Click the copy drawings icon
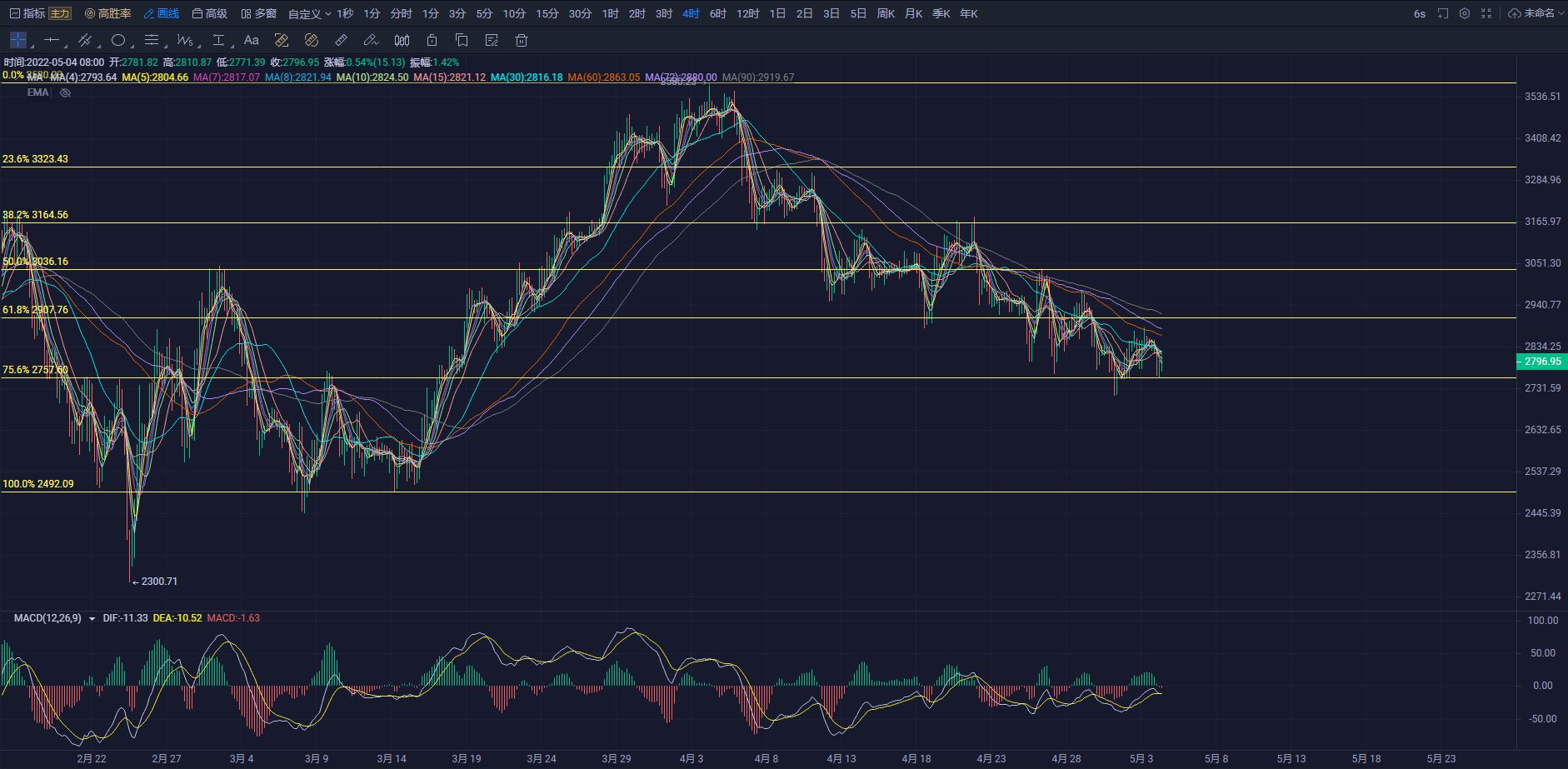 click(x=462, y=40)
